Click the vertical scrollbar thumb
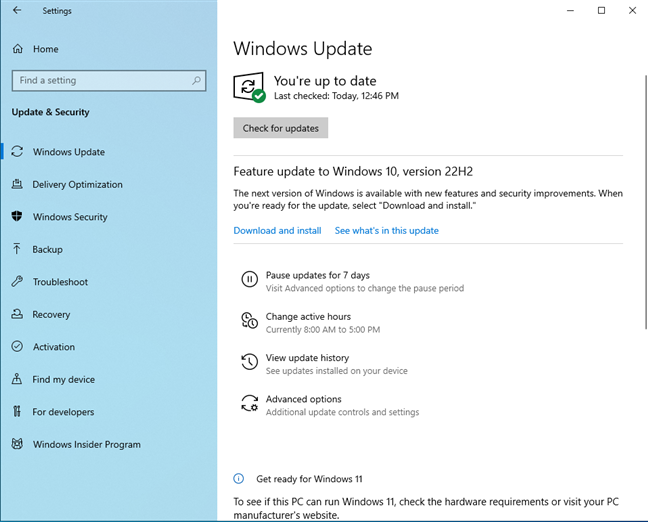 pos(646,202)
